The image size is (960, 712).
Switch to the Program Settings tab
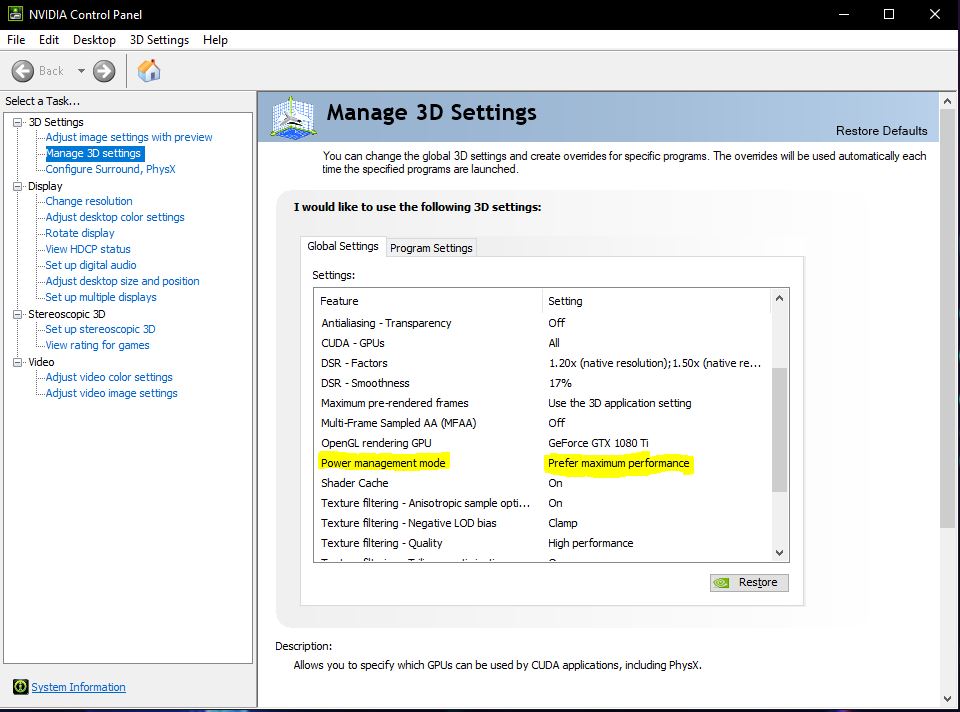431,248
